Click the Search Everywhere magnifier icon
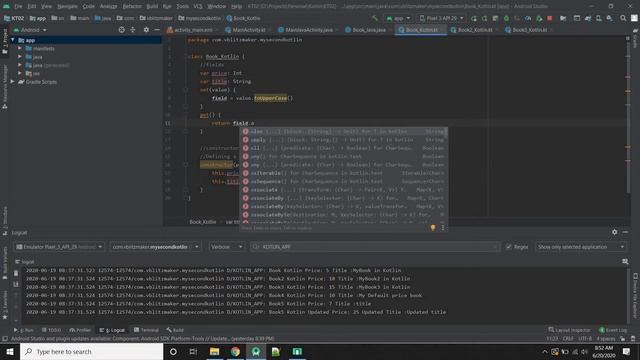 pos(623,18)
